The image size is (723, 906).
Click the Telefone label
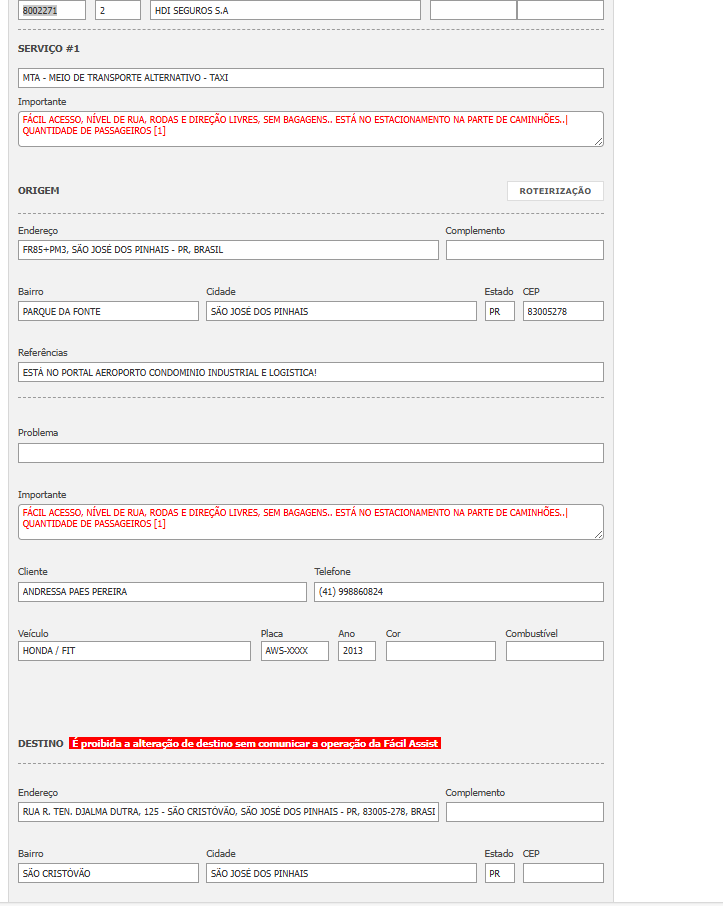pyautogui.click(x=332, y=571)
